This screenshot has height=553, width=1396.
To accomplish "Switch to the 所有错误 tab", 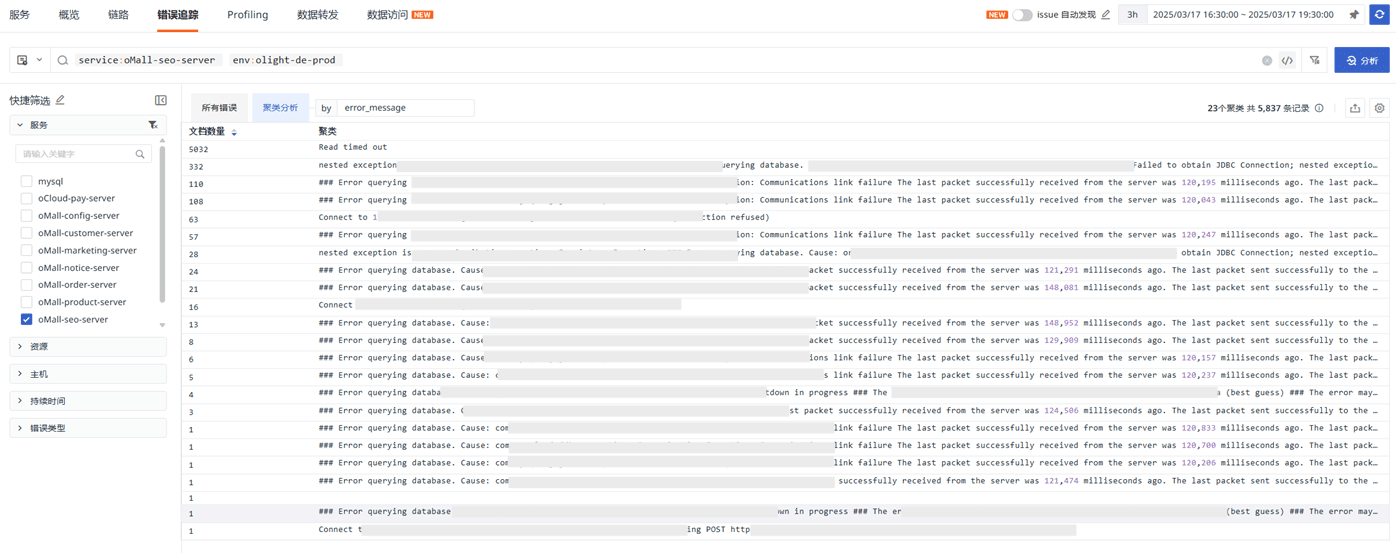I will pos(219,108).
